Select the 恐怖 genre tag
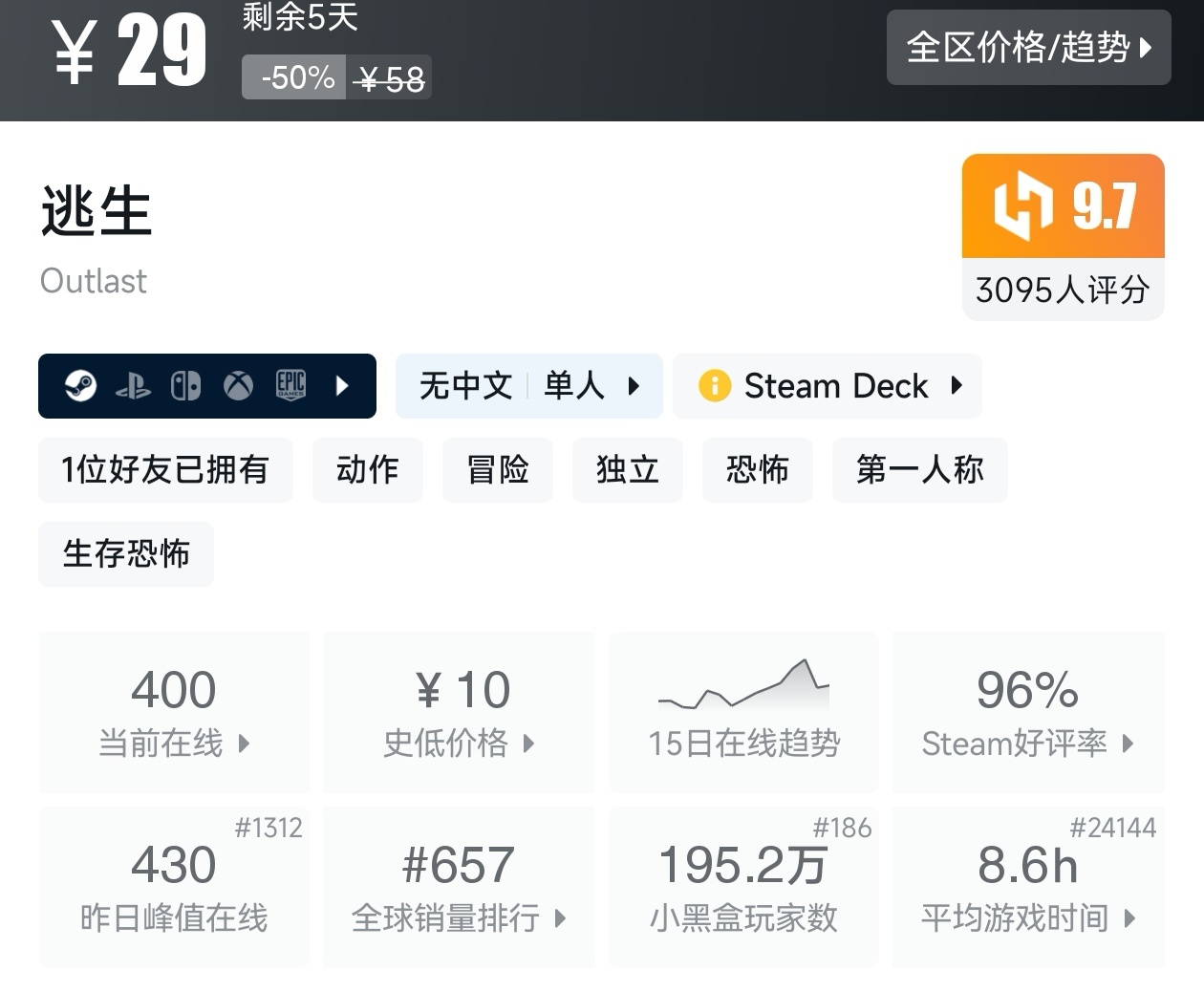 [757, 470]
